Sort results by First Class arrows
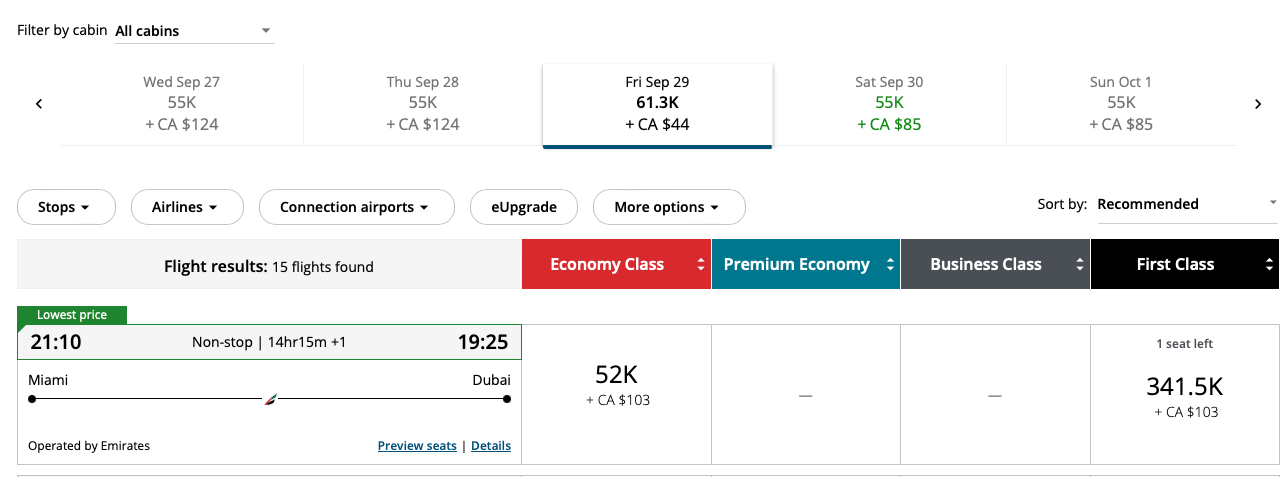The image size is (1288, 477). (1269, 265)
